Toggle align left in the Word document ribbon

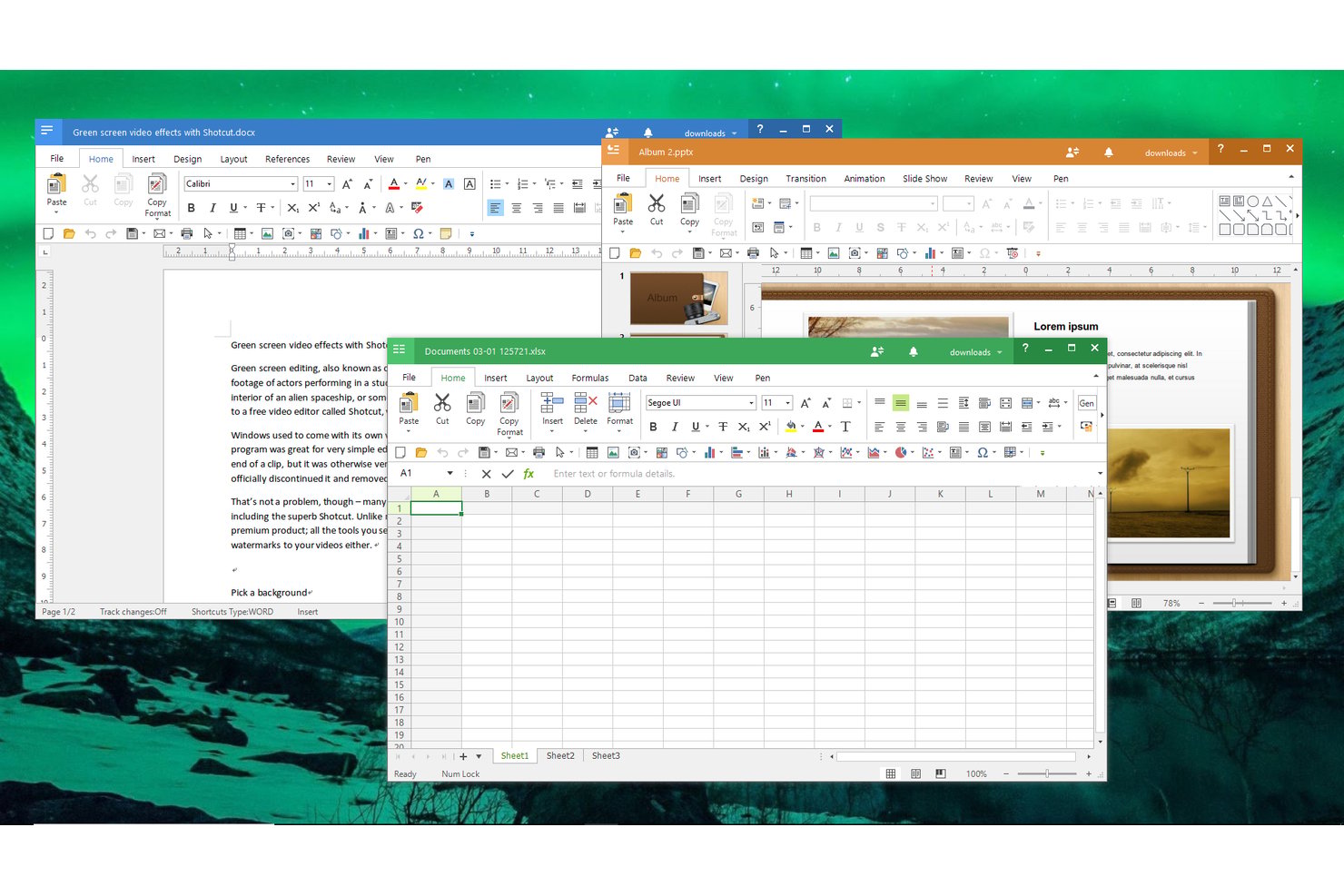pyautogui.click(x=495, y=208)
